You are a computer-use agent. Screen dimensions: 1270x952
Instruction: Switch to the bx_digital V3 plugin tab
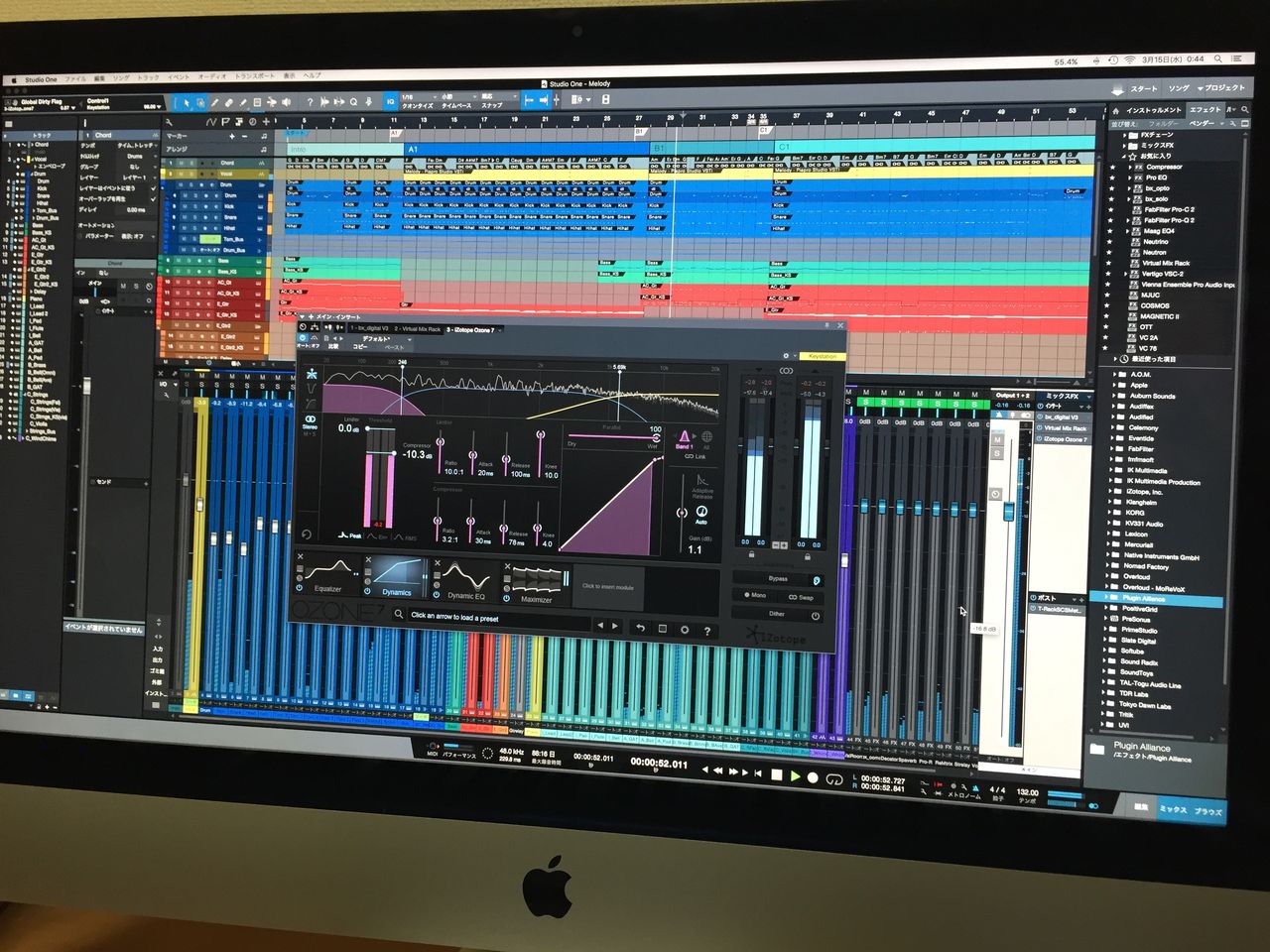(x=368, y=328)
